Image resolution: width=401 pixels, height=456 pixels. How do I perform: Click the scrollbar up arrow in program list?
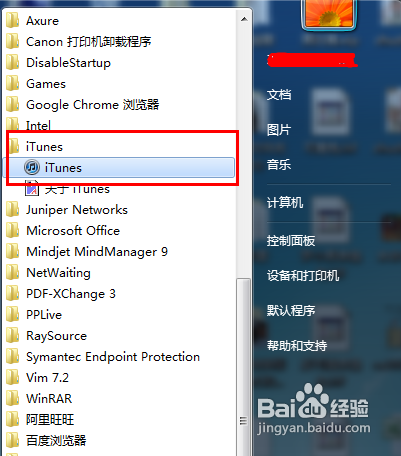point(244,19)
